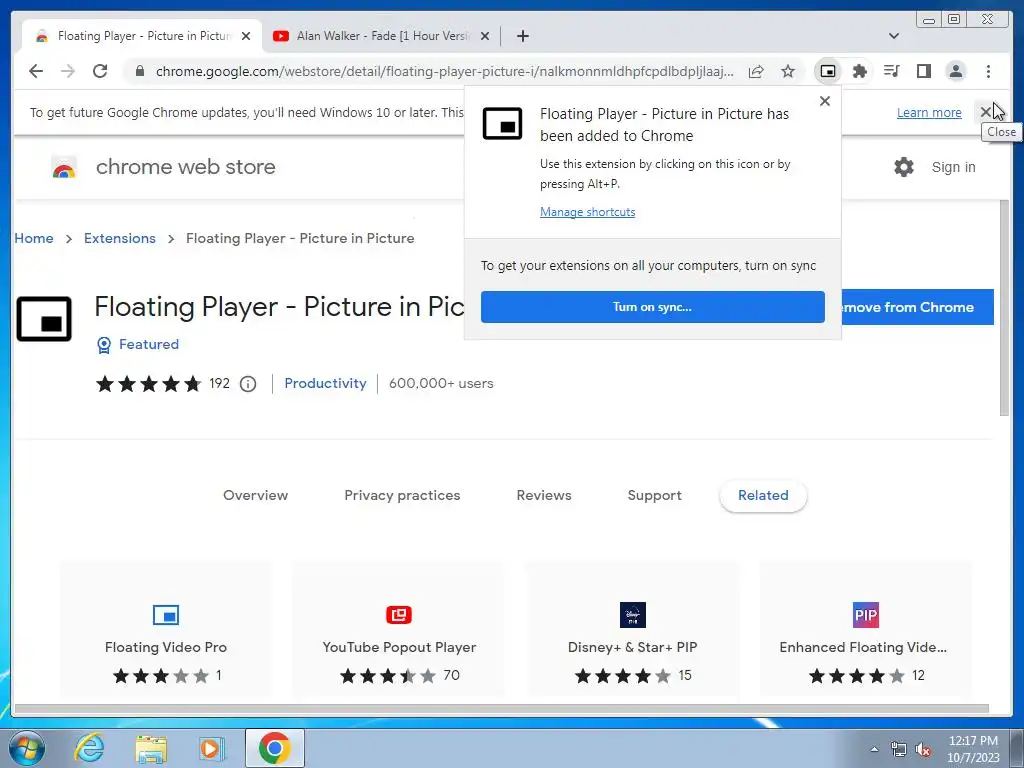Open the Windows Start menu
The height and width of the screenshot is (768, 1024).
point(27,748)
